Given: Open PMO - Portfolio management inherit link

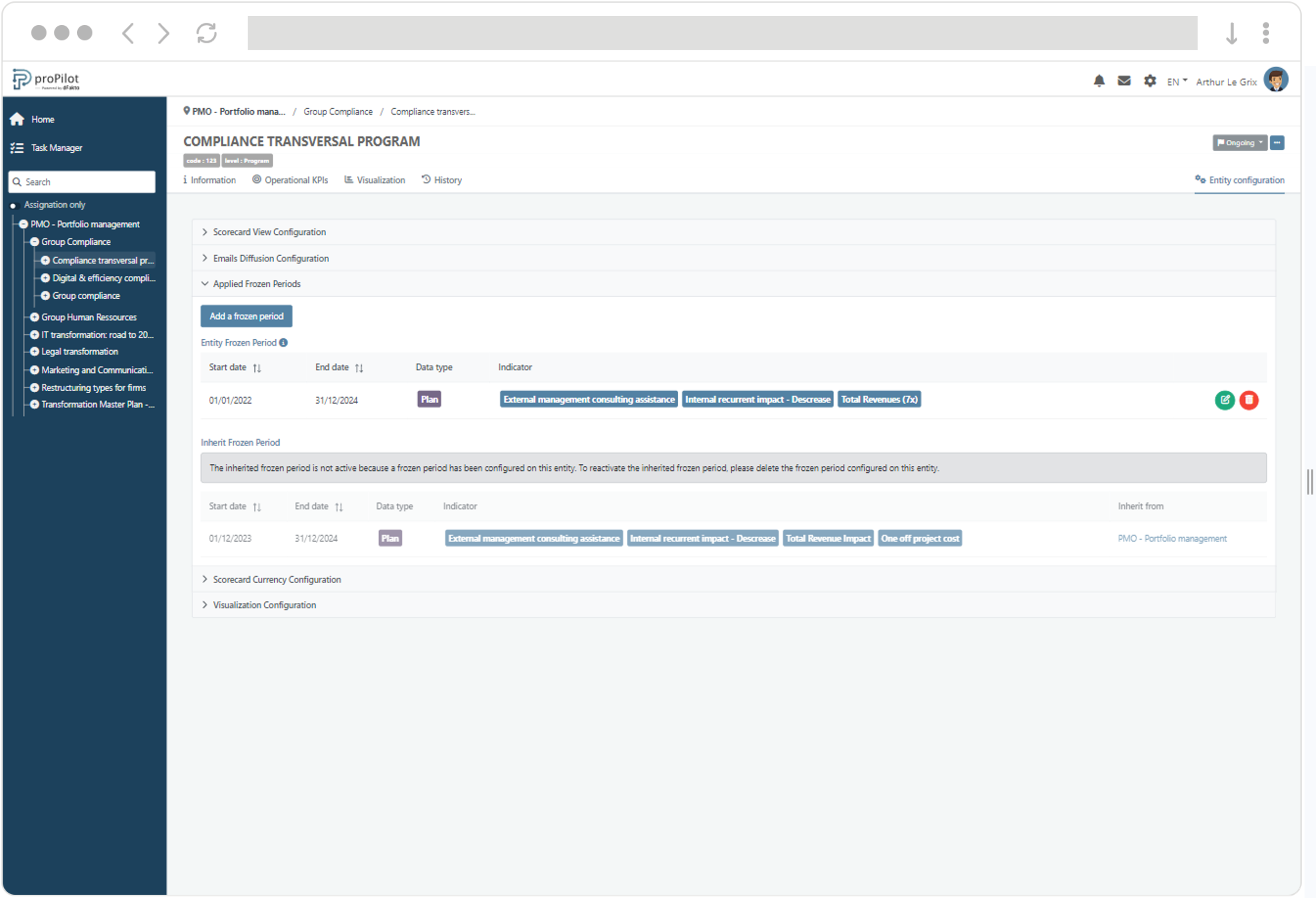Looking at the screenshot, I should (x=1171, y=539).
